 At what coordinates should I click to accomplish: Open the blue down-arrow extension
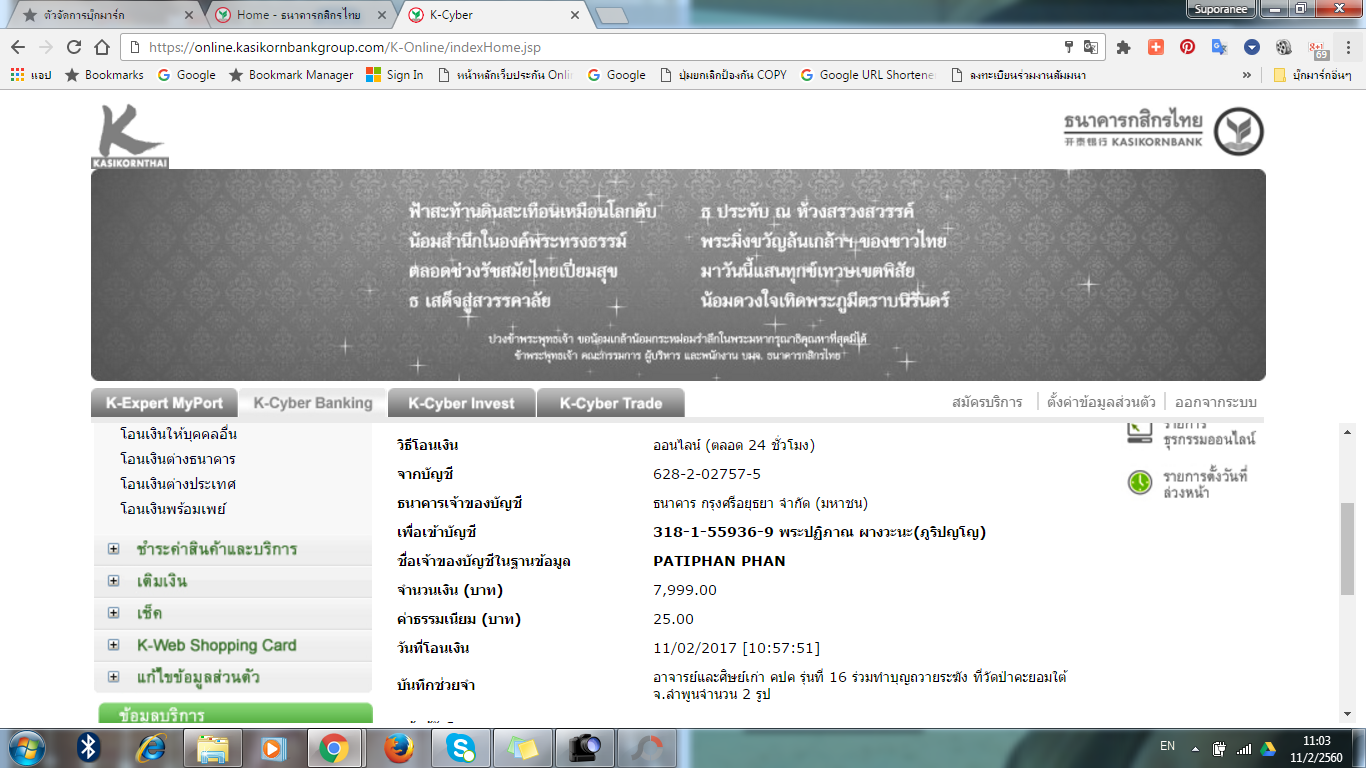point(1251,47)
